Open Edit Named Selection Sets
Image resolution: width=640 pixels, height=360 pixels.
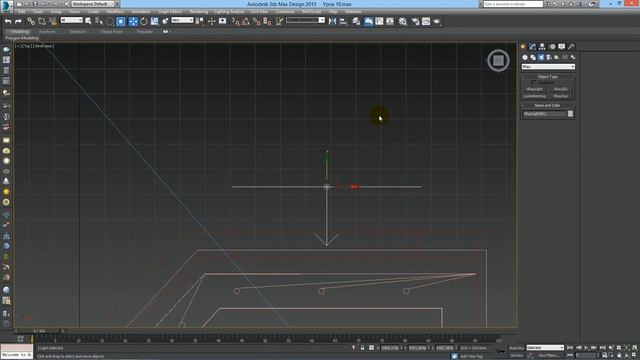(279, 21)
